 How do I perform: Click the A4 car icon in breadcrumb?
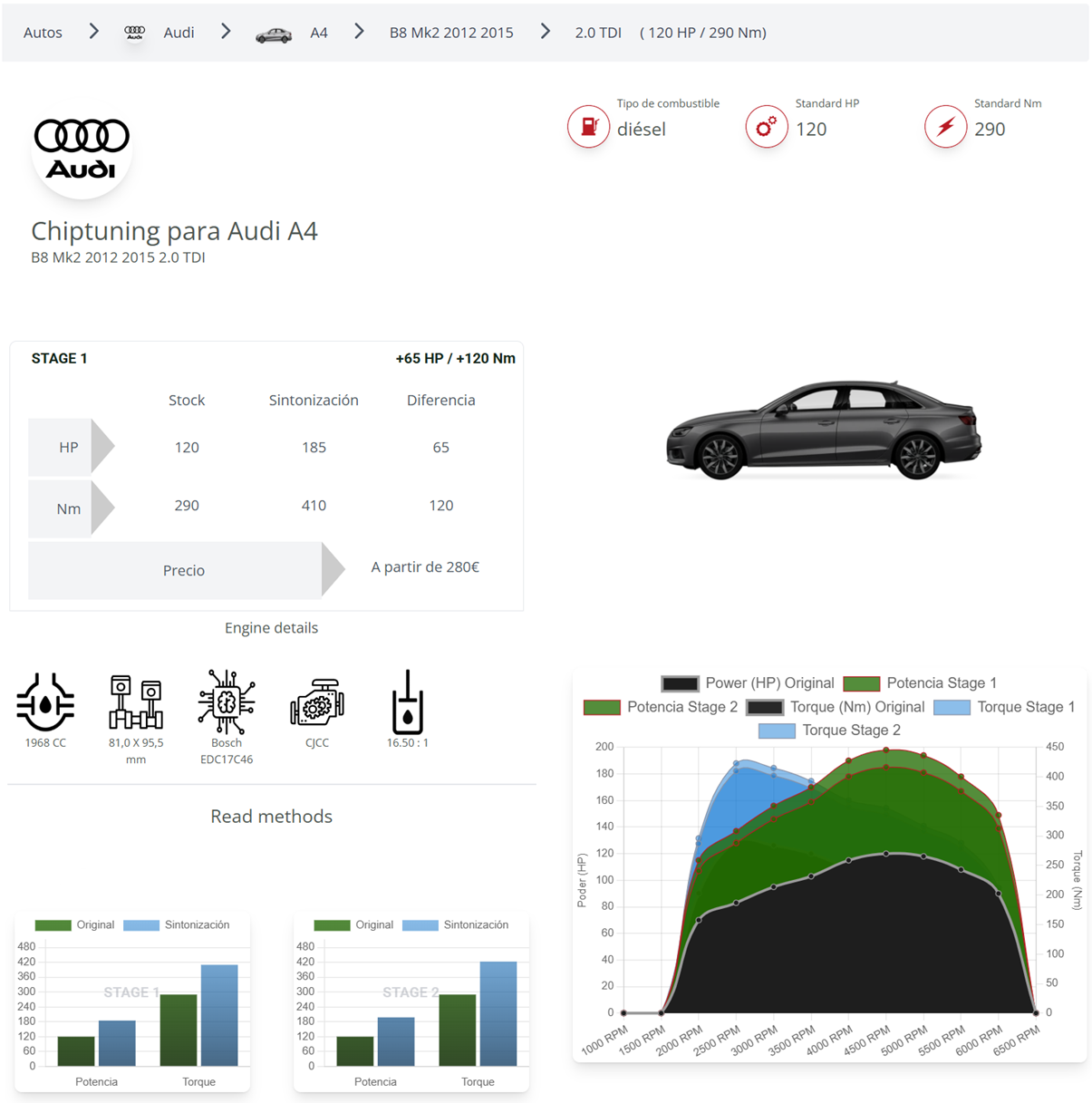click(x=274, y=34)
